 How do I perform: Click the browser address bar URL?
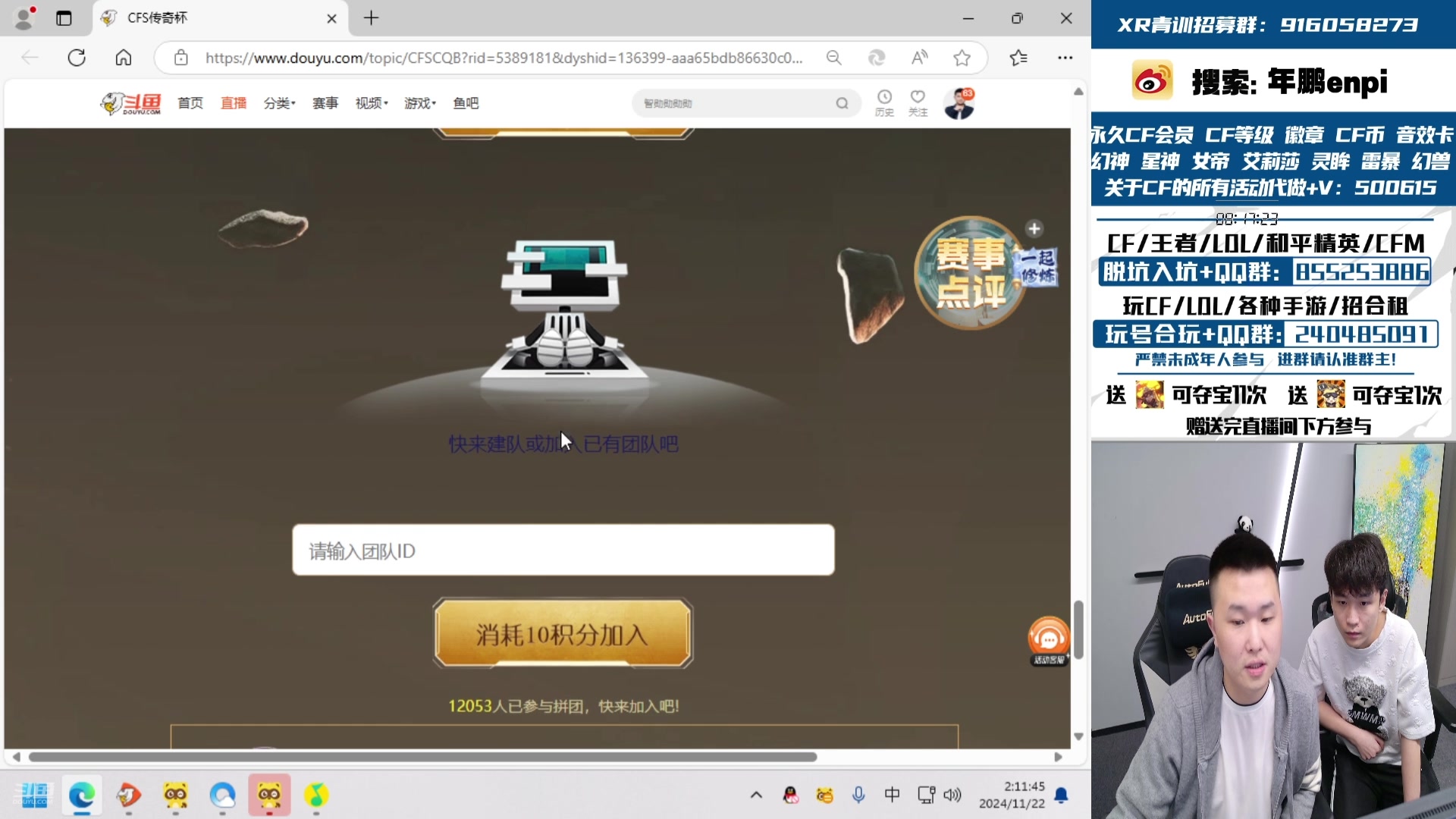504,58
